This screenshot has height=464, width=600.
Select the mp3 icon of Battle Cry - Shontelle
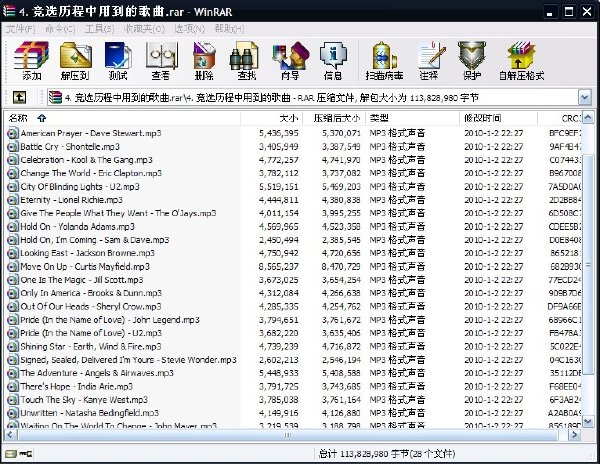click(x=13, y=147)
